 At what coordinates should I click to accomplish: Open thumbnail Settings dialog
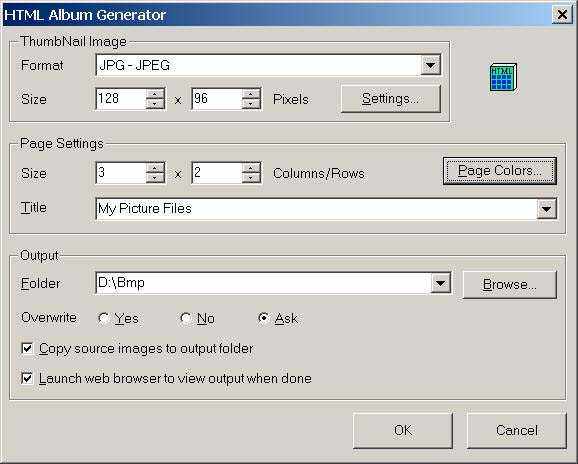point(391,99)
